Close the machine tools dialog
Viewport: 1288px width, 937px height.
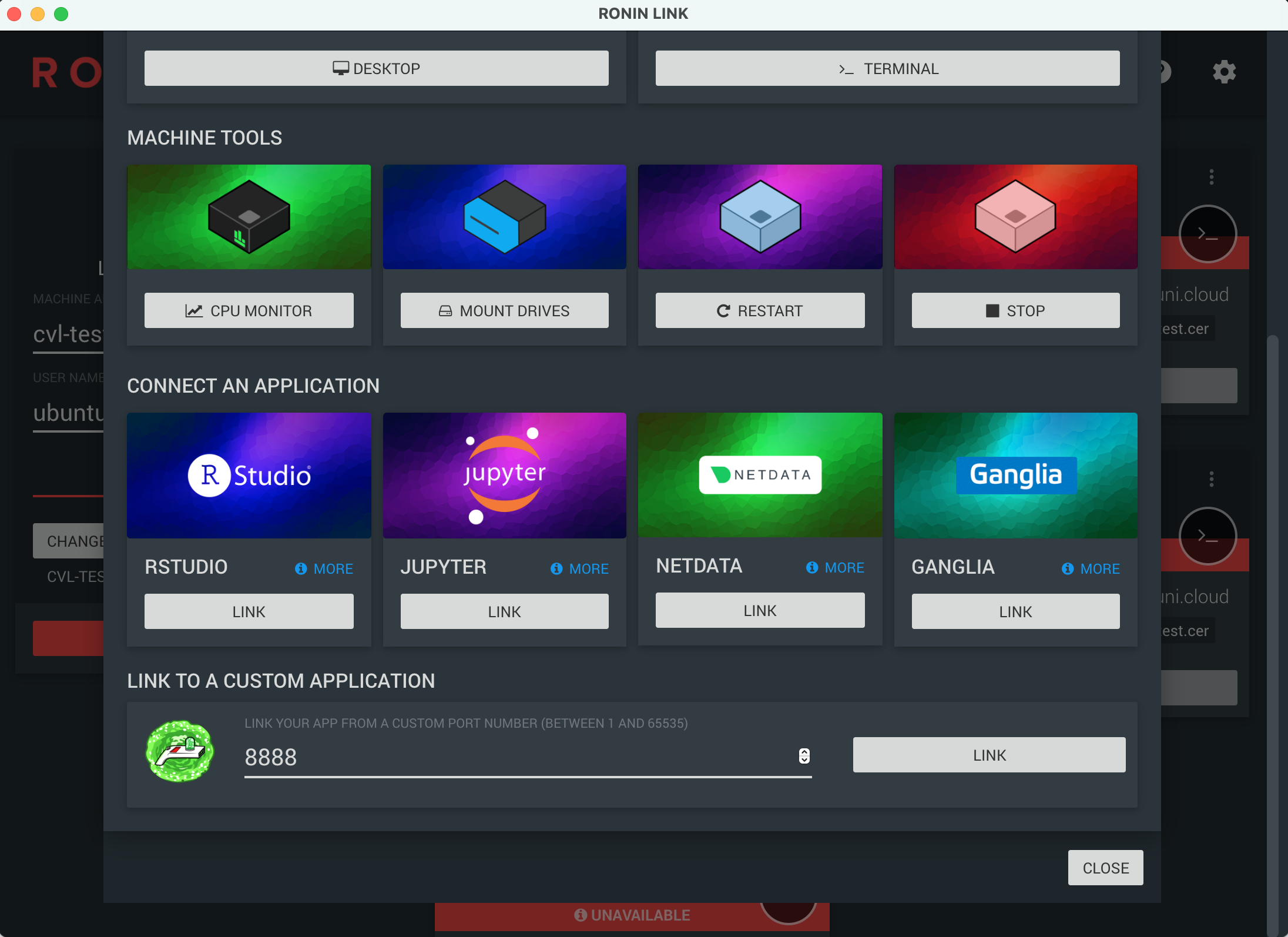click(1106, 868)
